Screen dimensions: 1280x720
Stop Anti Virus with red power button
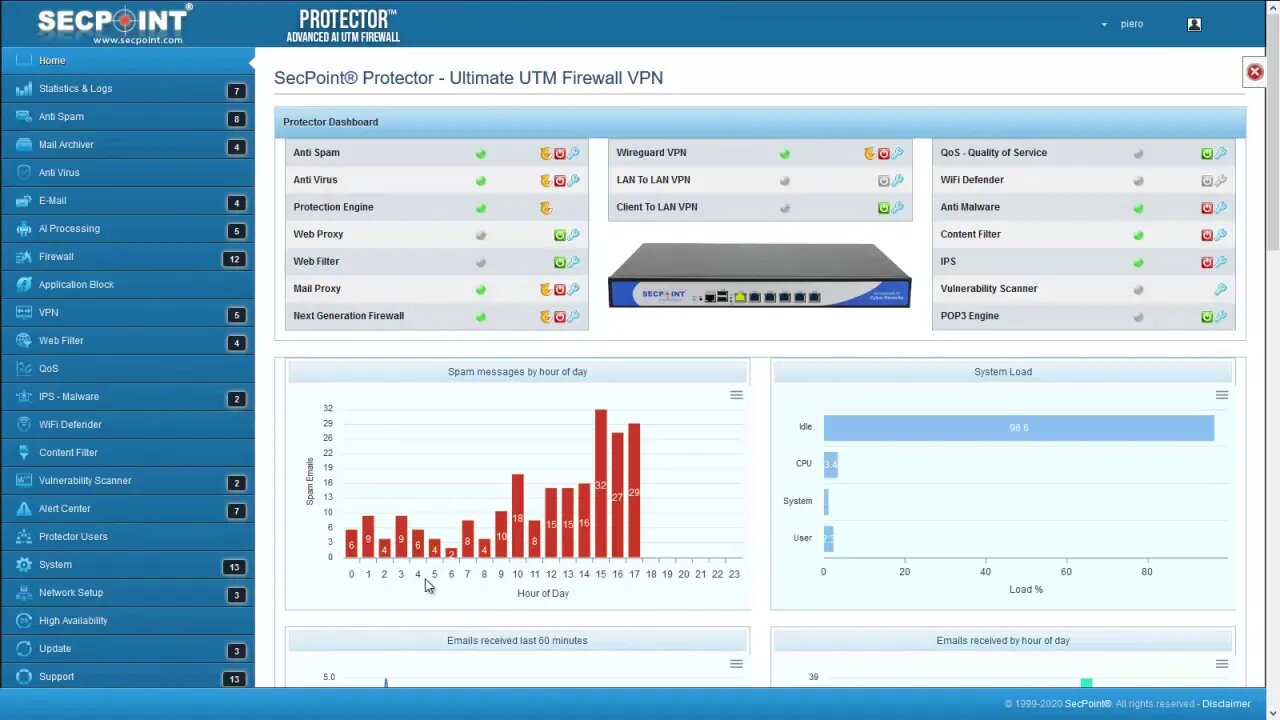[x=560, y=180]
